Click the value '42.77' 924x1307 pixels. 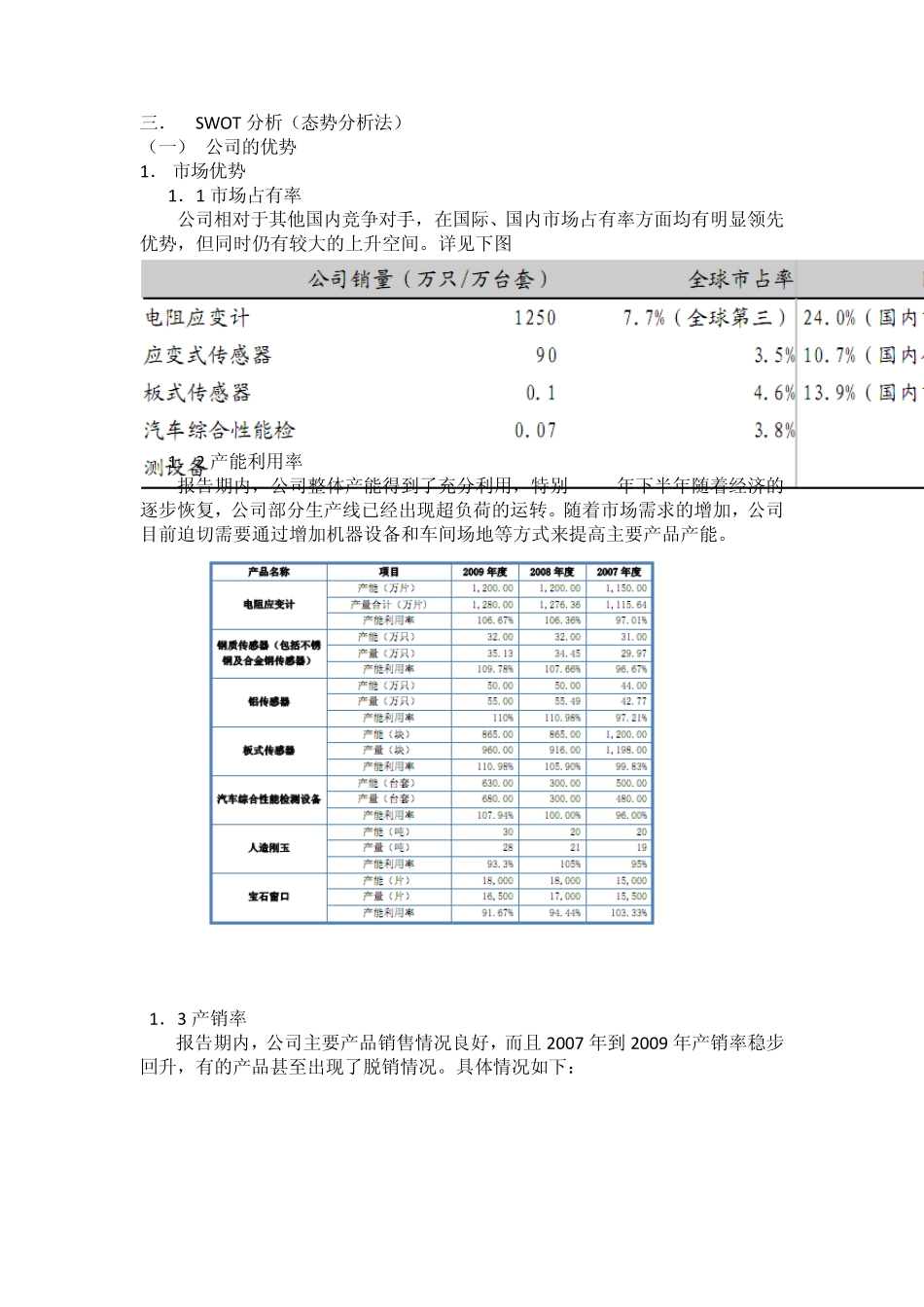[633, 702]
